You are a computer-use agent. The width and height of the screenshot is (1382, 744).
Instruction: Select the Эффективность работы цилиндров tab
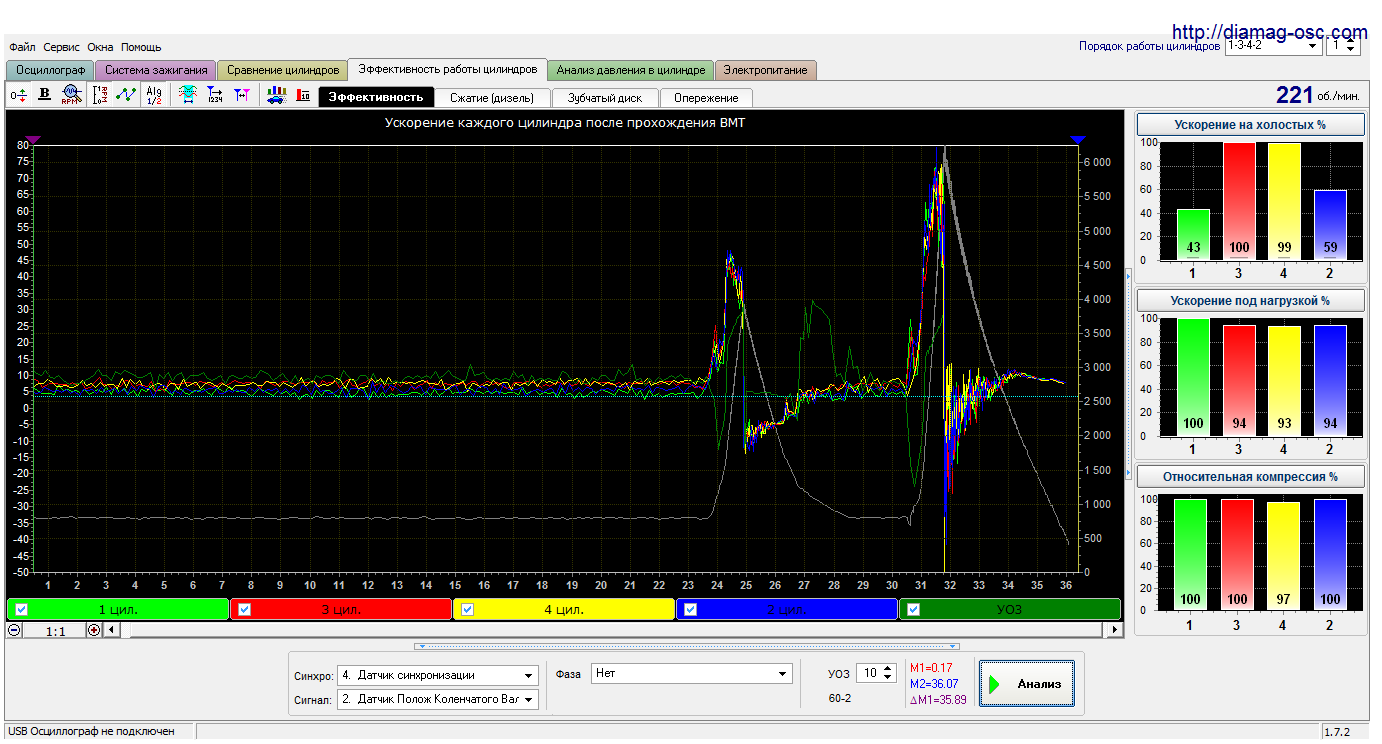(x=448, y=69)
